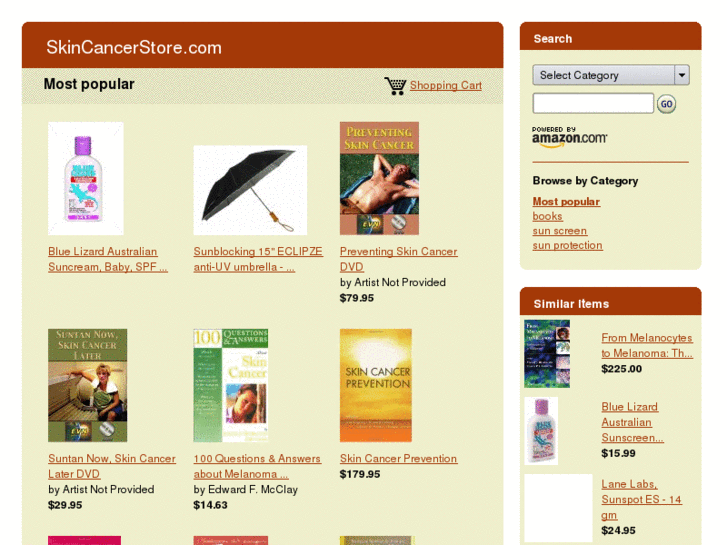Open the sun protection category

coord(568,245)
